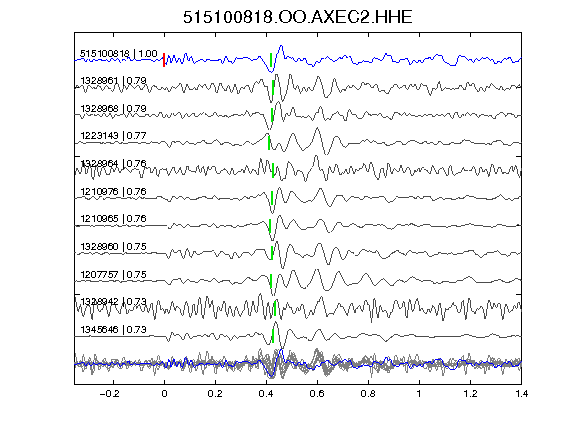
Task: Click the green marker on trace 1210976
Action: [x=272, y=198]
